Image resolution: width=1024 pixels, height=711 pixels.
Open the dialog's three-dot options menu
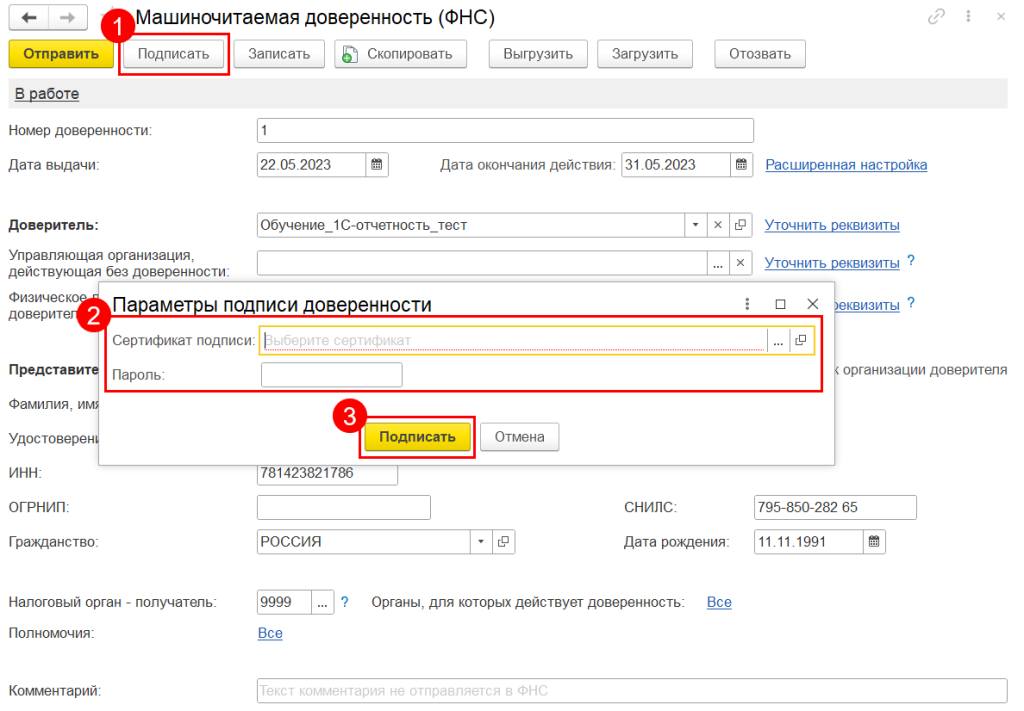click(x=747, y=304)
